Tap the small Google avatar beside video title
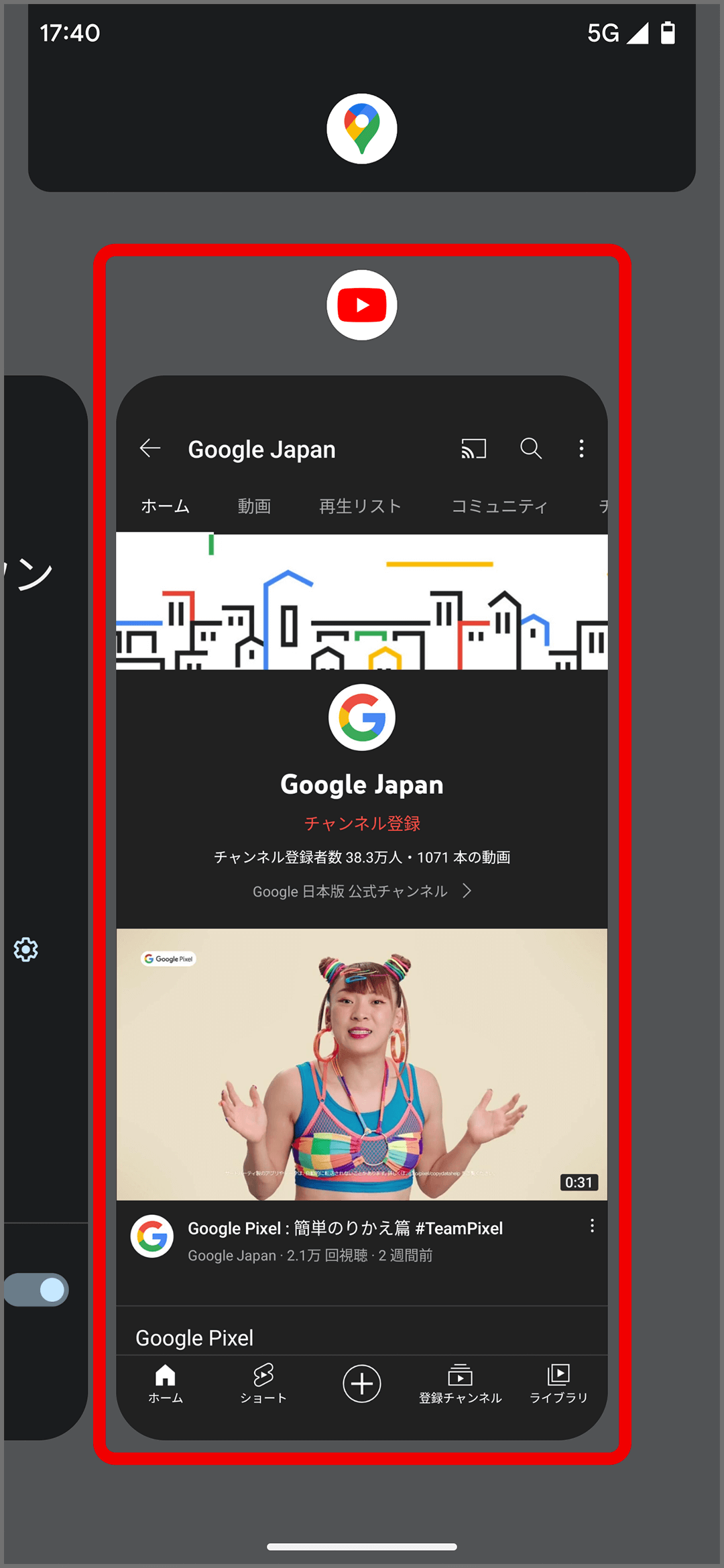This screenshot has width=724, height=1568. coord(152,1236)
